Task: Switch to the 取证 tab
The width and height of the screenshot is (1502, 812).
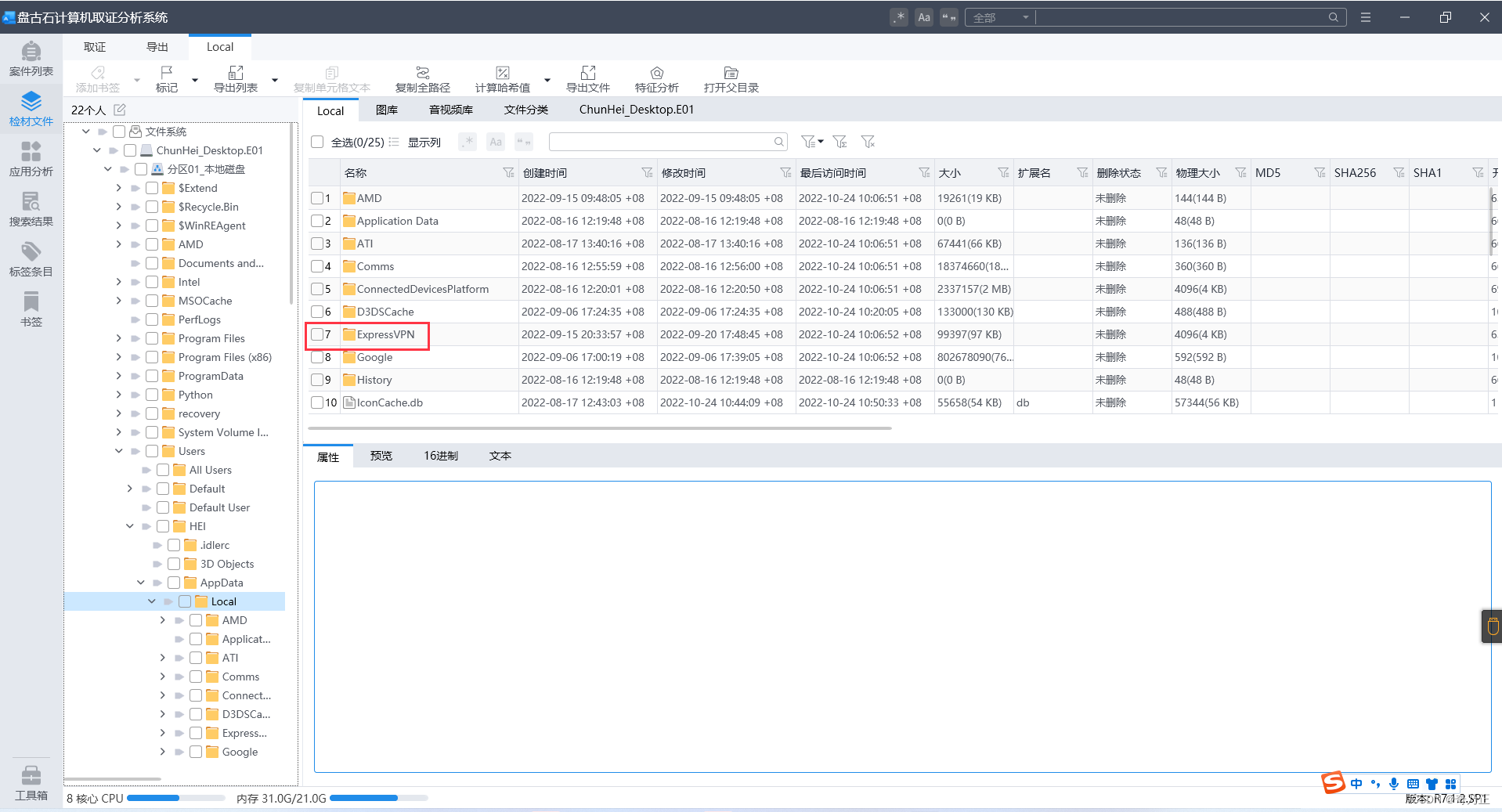Action: 95,47
